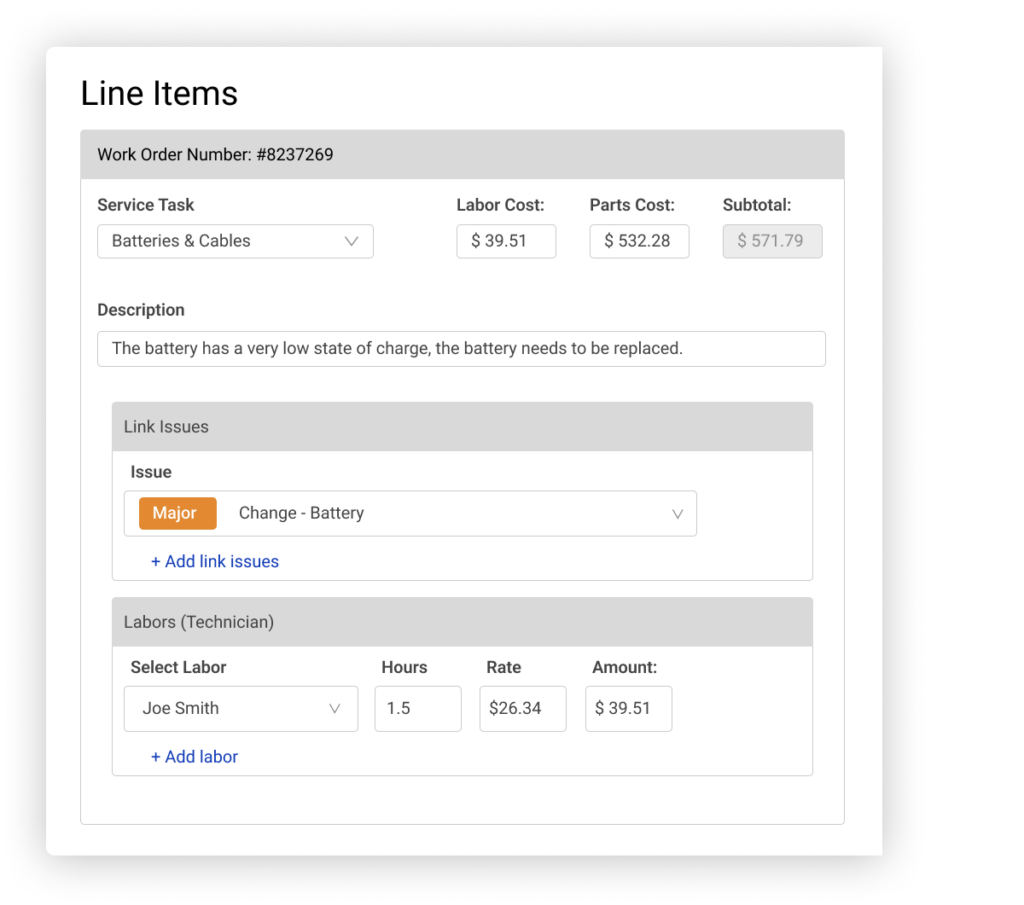Click Add labor

click(x=194, y=757)
